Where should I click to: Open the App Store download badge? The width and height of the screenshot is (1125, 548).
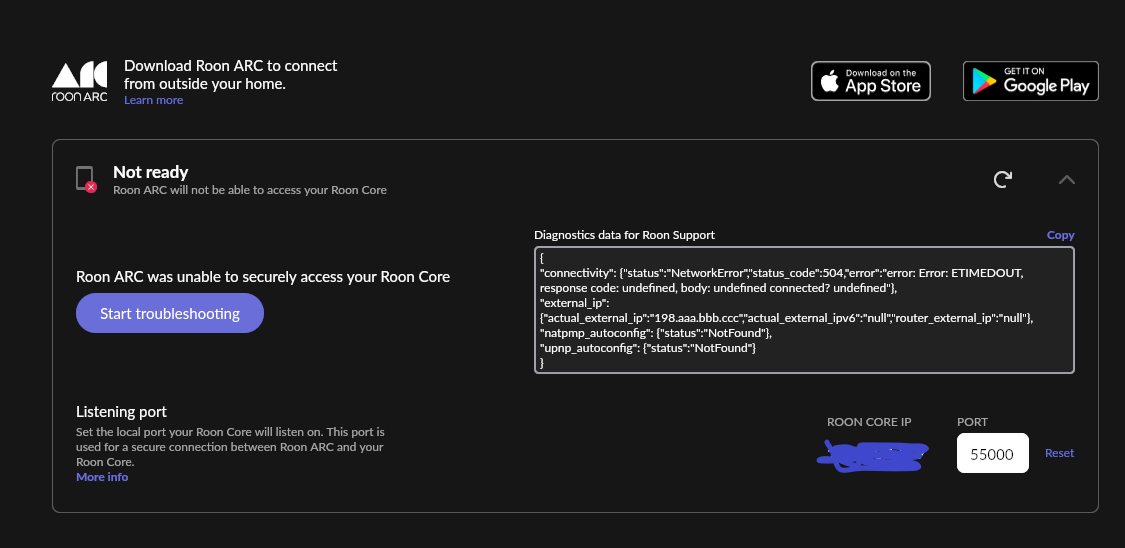(870, 80)
